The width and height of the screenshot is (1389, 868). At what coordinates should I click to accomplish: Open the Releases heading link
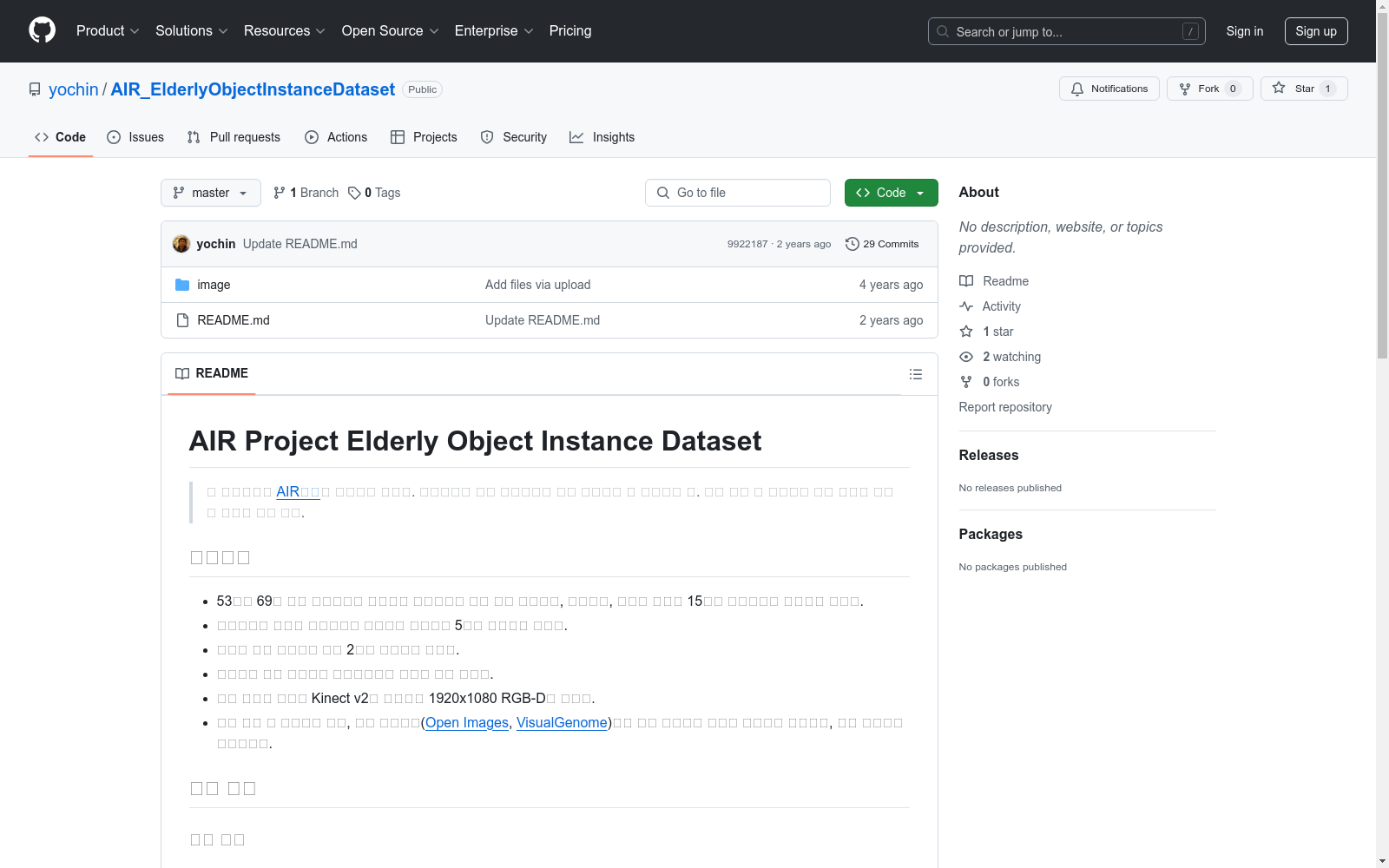(989, 455)
